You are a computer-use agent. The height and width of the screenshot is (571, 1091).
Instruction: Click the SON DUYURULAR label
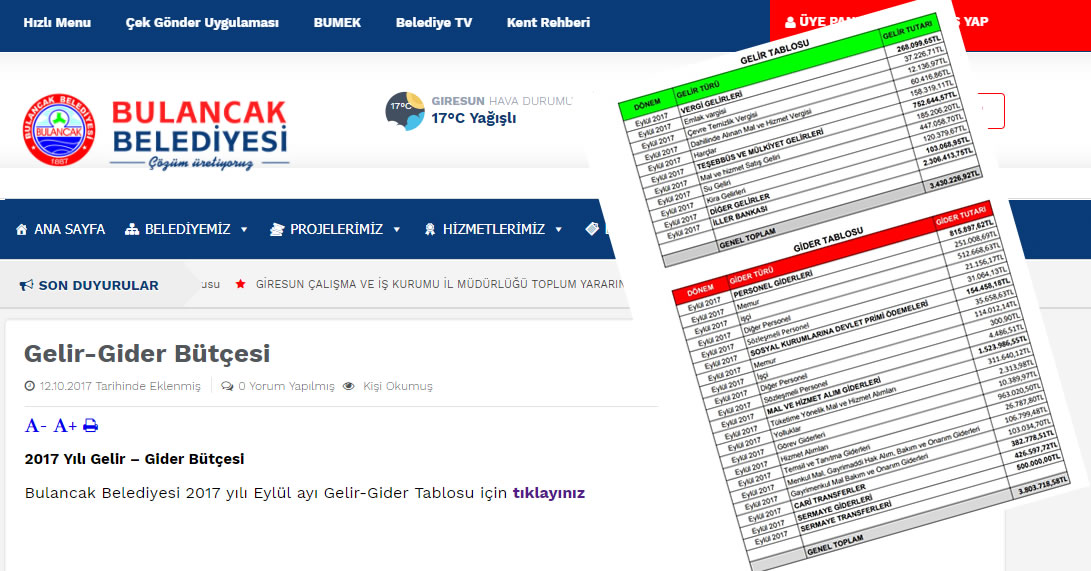pyautogui.click(x=98, y=285)
